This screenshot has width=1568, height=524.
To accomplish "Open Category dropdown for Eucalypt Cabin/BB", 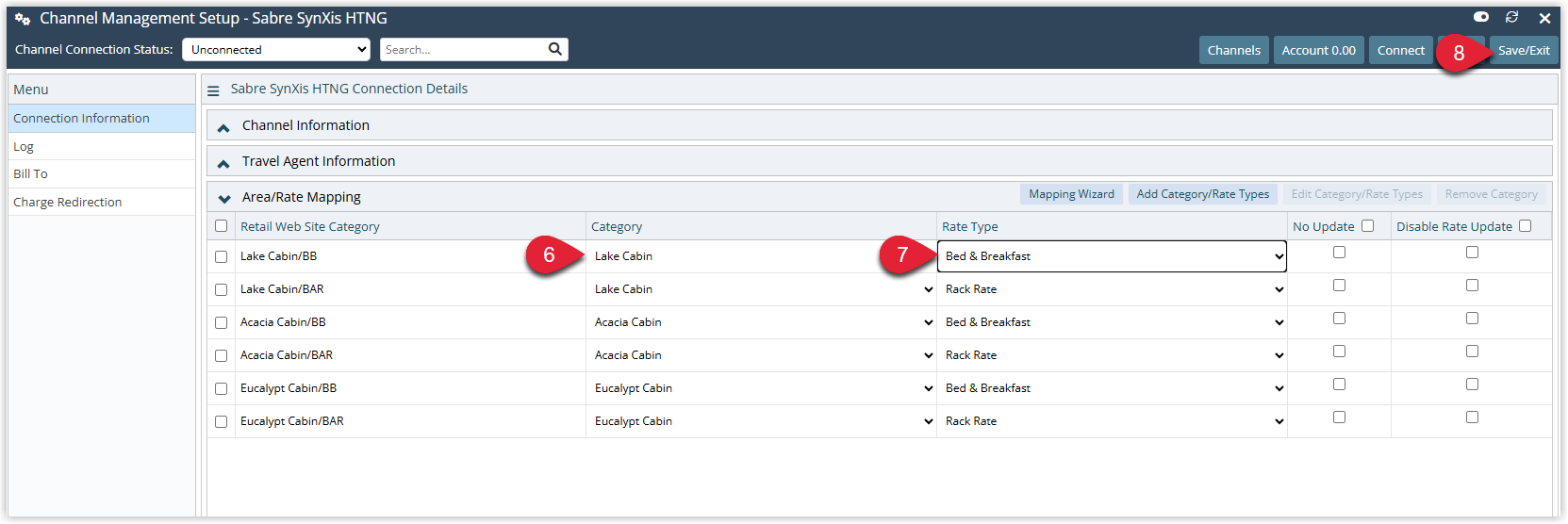I will tap(761, 388).
